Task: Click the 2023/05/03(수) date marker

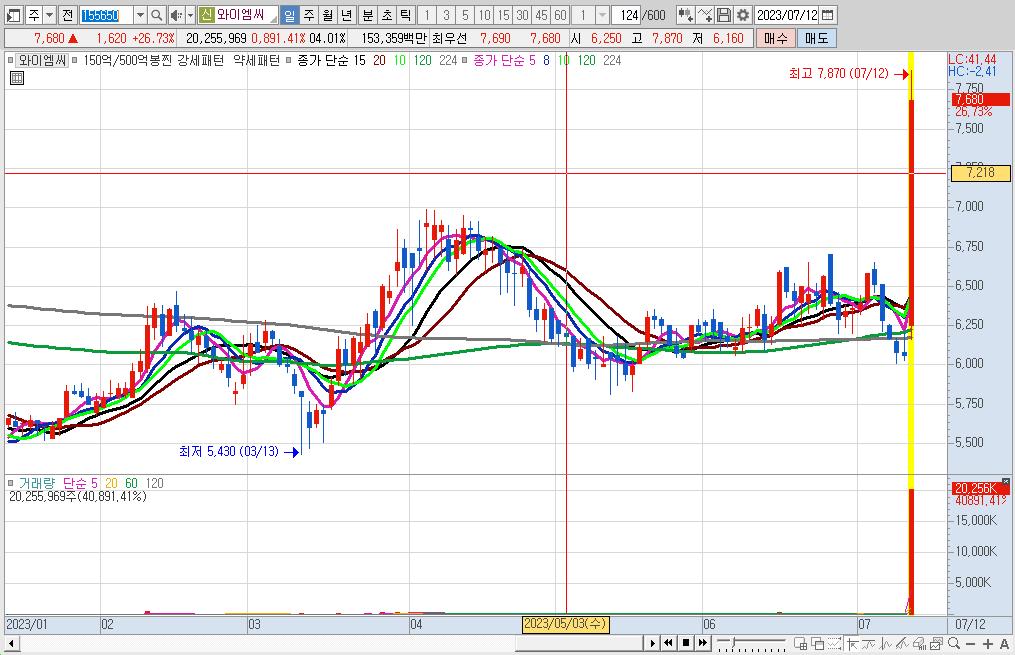Action: [565, 624]
